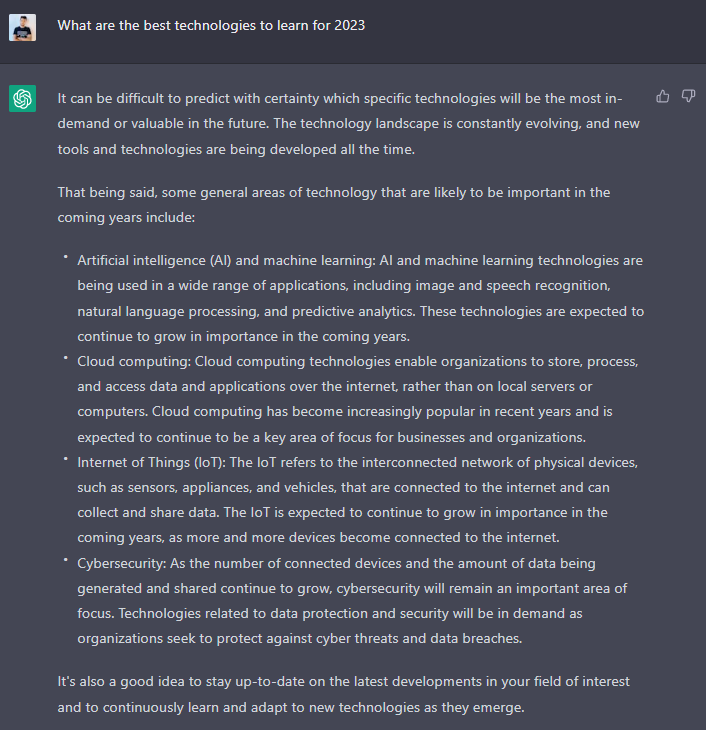The image size is (706, 730).
Task: Click the 'Cybersecurity:' heading text
Action: click(x=122, y=563)
